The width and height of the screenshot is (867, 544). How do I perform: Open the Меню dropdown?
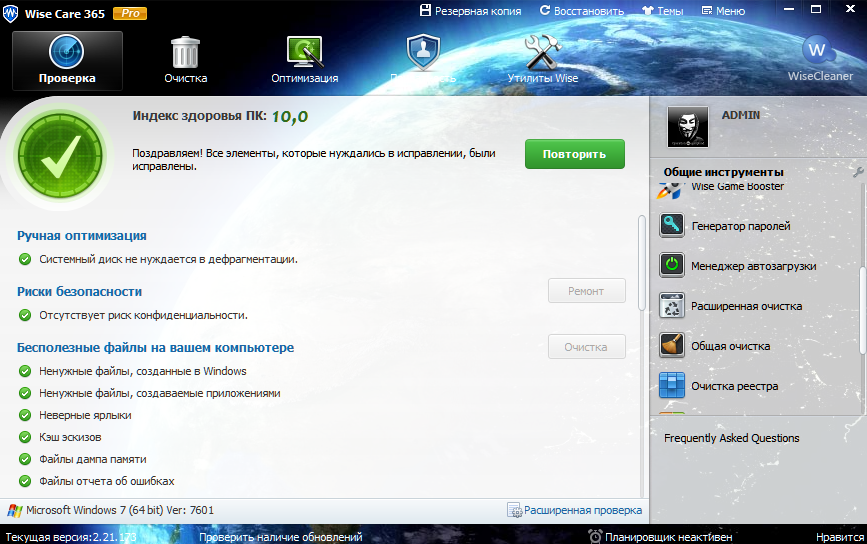coord(723,11)
